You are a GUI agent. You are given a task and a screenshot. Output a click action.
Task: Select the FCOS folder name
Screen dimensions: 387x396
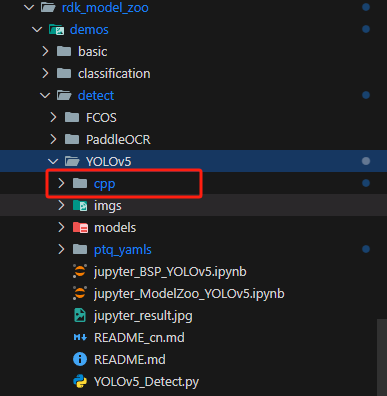coord(101,118)
